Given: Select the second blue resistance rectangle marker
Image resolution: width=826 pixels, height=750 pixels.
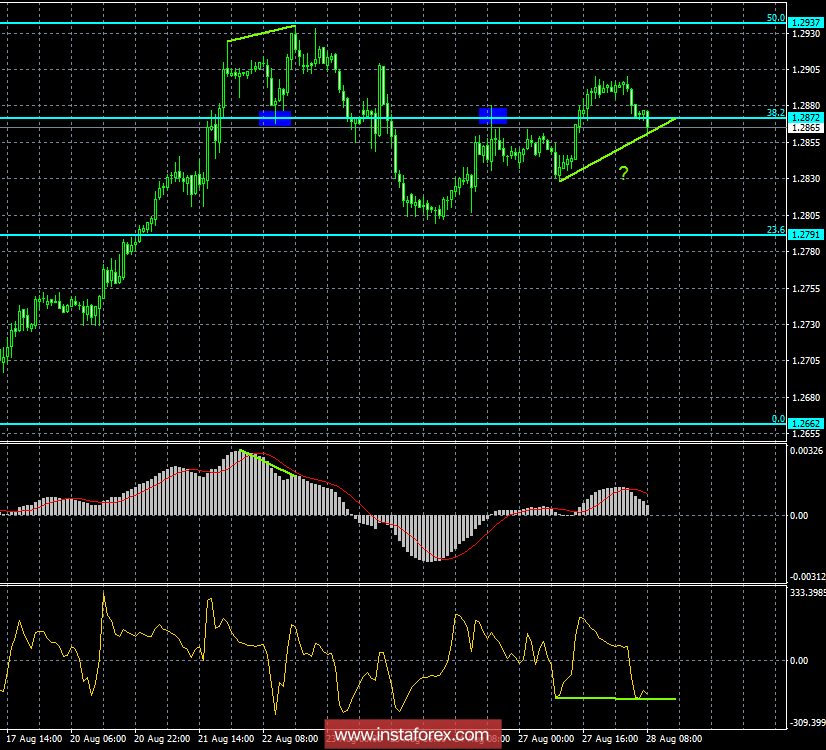Looking at the screenshot, I should [495, 114].
